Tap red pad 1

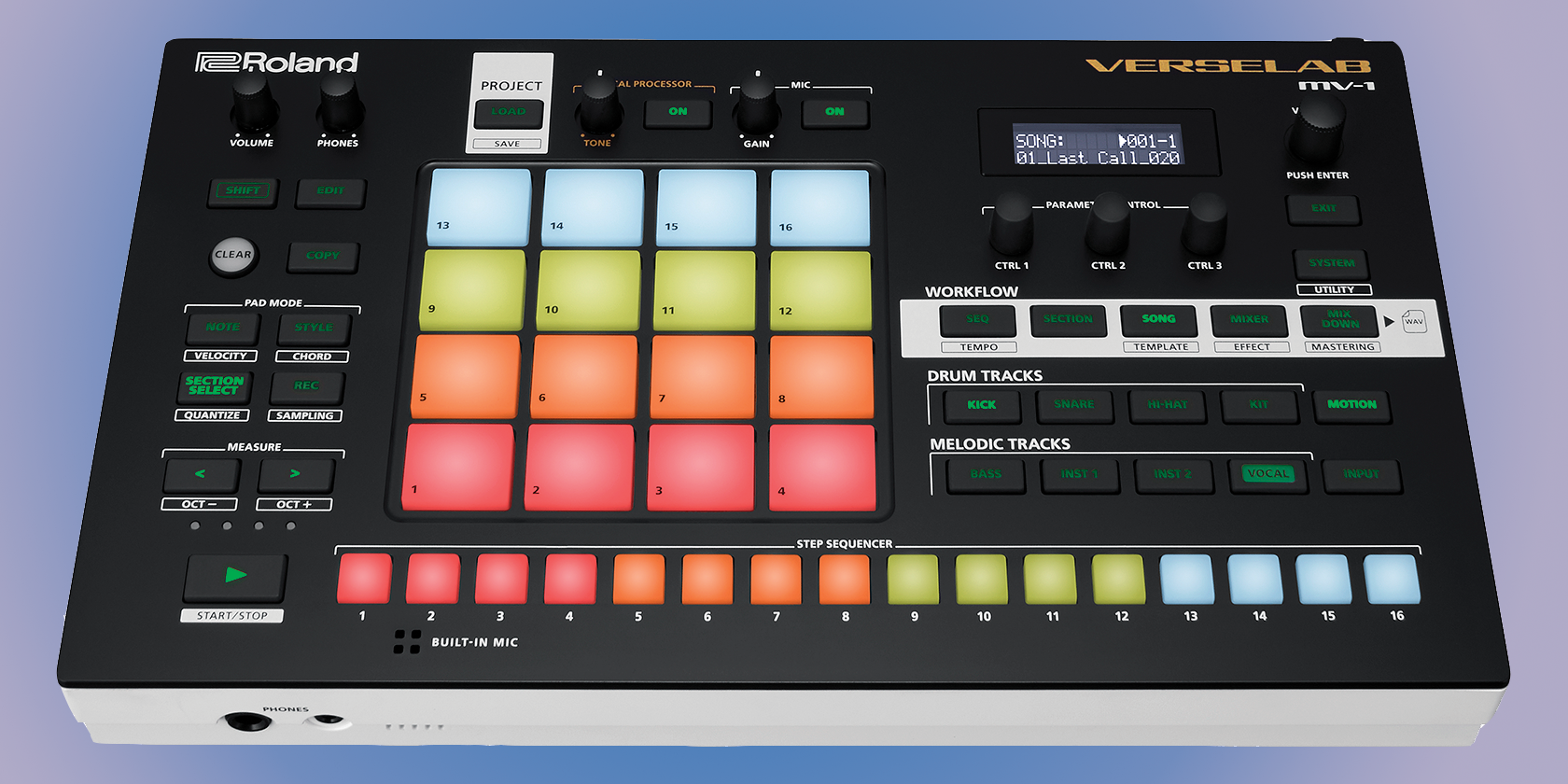click(458, 467)
